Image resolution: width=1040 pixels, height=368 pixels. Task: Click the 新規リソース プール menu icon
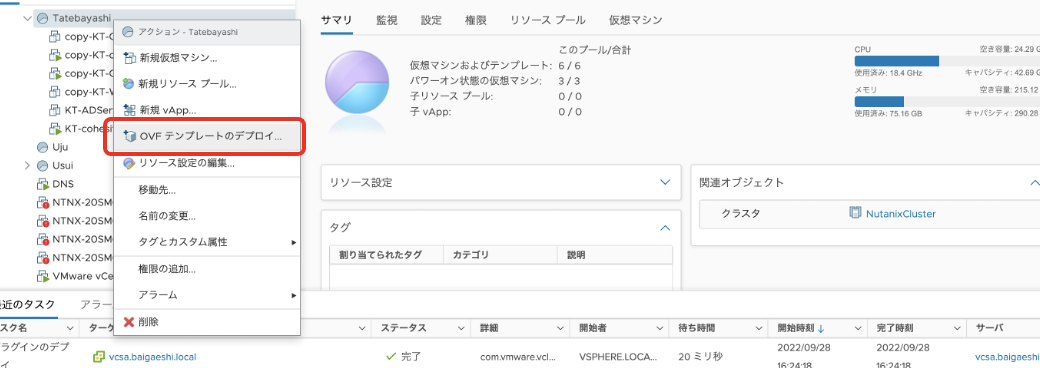(129, 84)
